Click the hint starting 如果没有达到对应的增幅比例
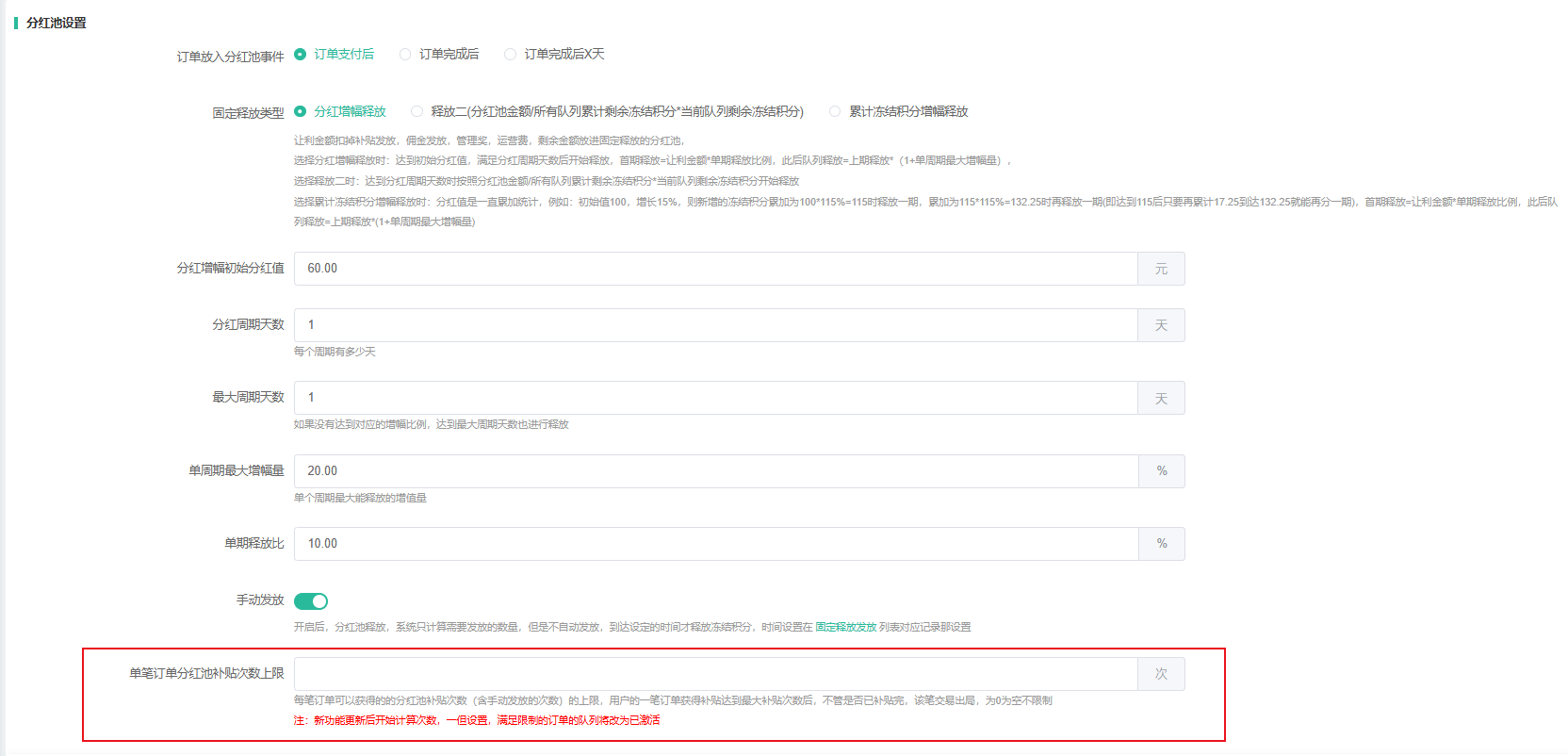The width and height of the screenshot is (1568, 756). click(x=432, y=424)
